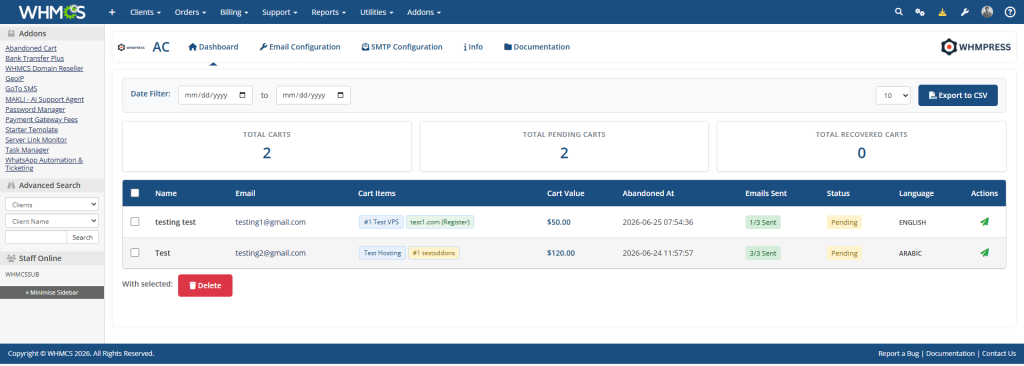Click Report a Bug footer link
The height and width of the screenshot is (366, 1024).
[899, 353]
